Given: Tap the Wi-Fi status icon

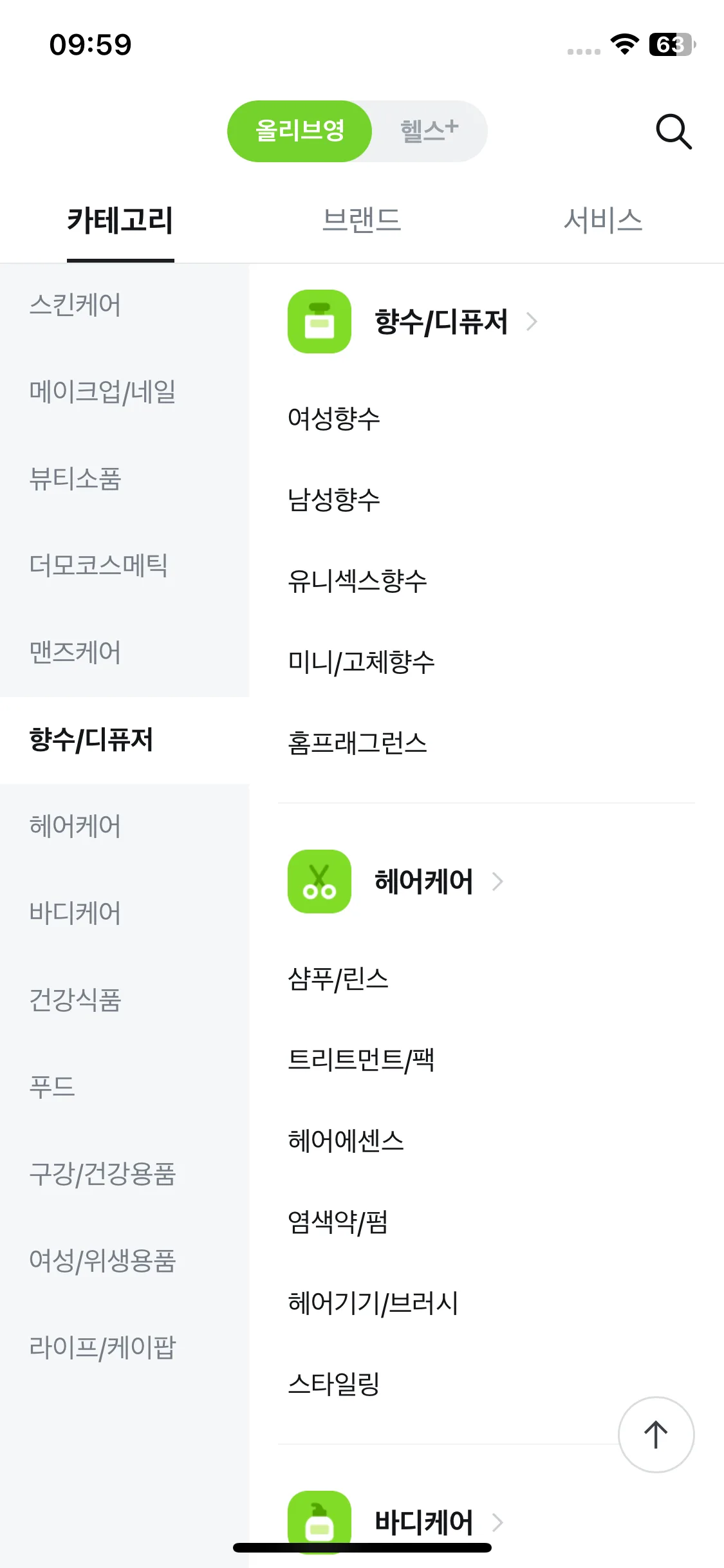Looking at the screenshot, I should (624, 44).
